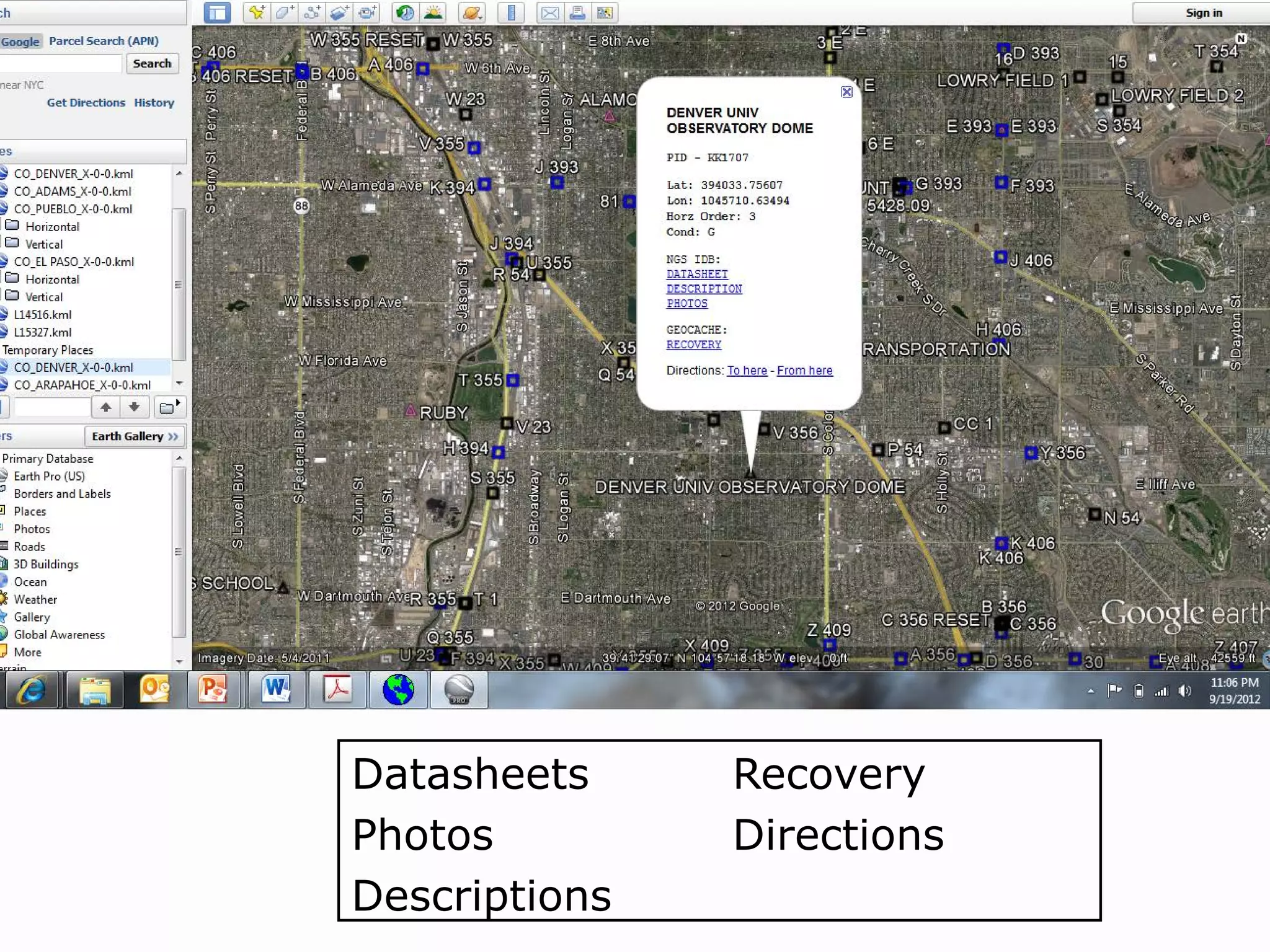The height and width of the screenshot is (952, 1270).
Task: Open Microsoft Word from the taskbar
Action: click(276, 690)
